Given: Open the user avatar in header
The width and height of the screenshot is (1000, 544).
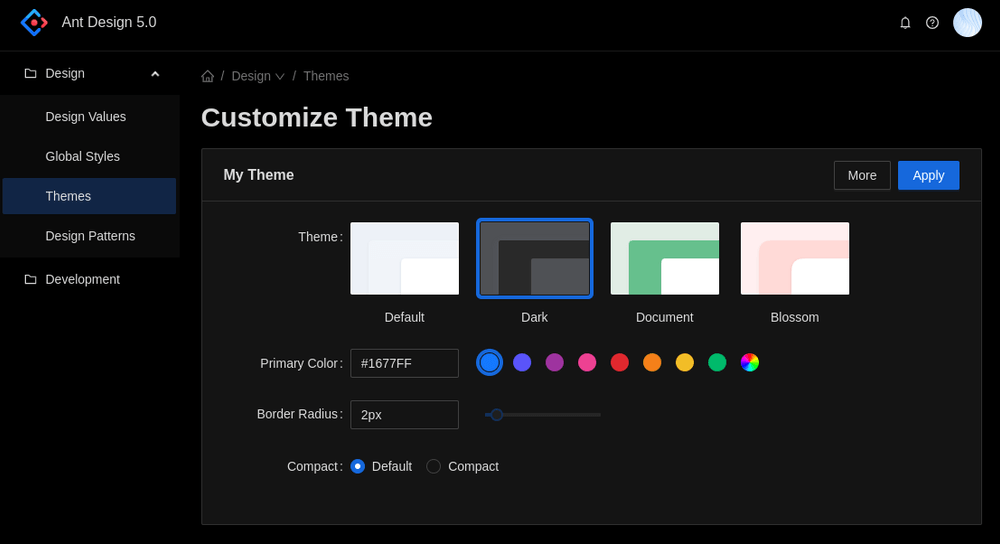Looking at the screenshot, I should [967, 23].
